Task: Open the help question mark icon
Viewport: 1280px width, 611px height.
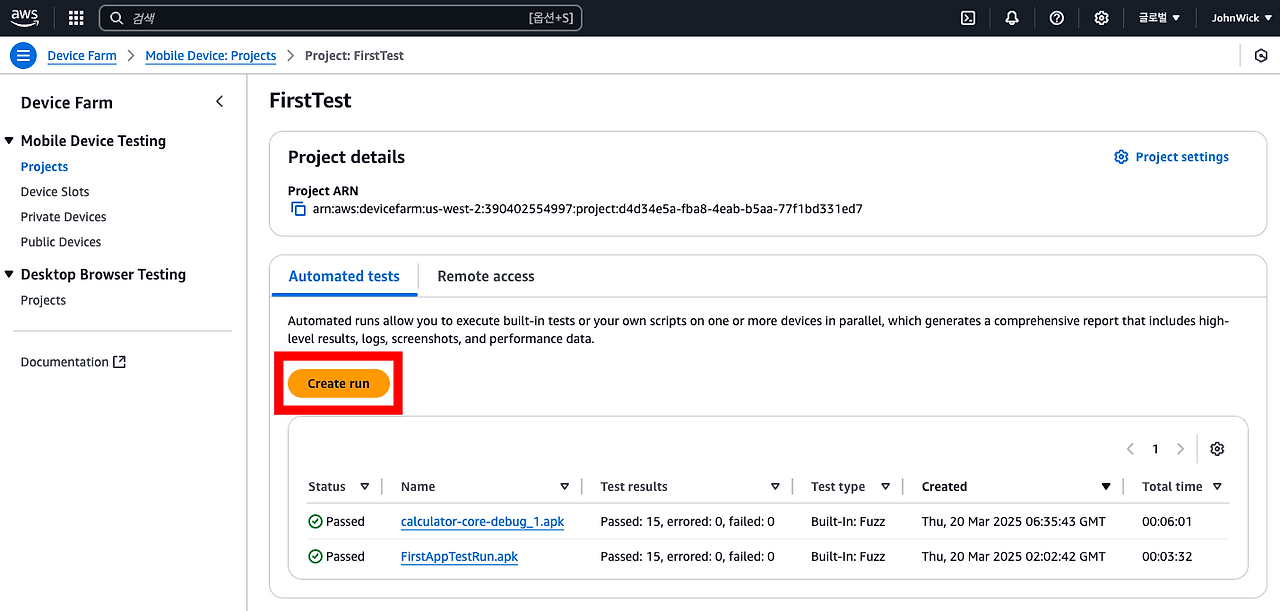Action: pos(1057,18)
